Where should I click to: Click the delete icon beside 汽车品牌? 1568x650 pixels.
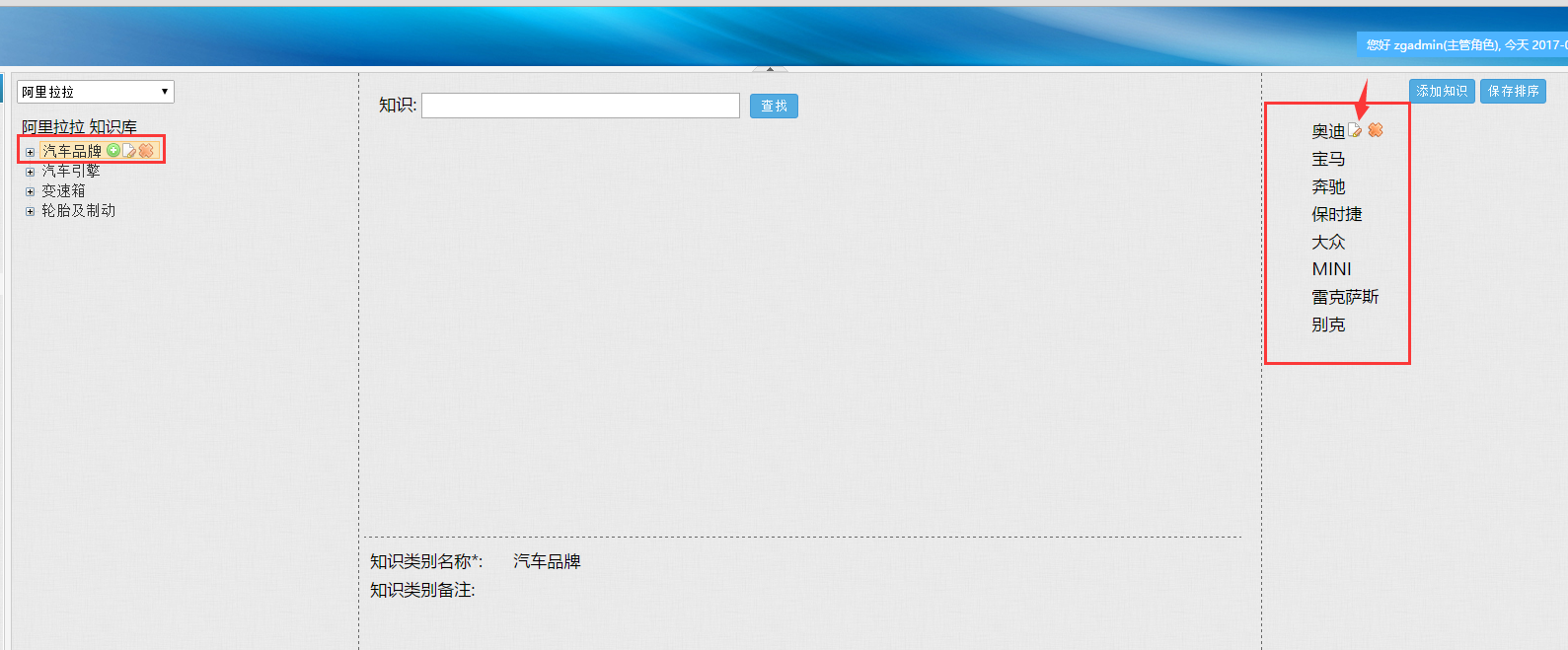[146, 150]
